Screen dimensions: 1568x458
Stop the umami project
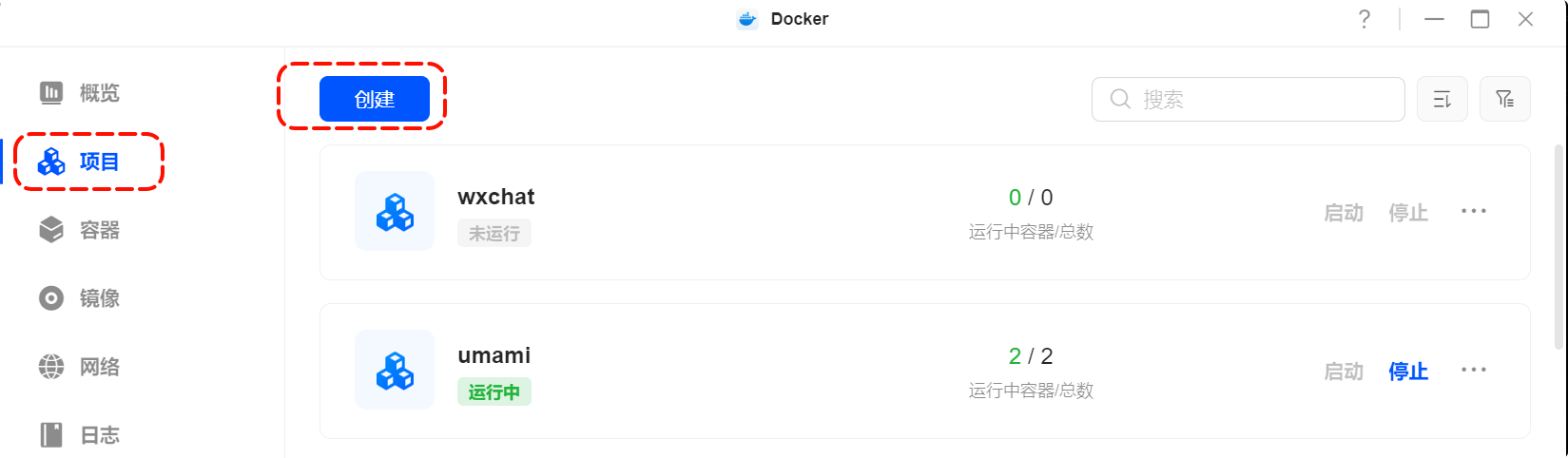pyautogui.click(x=1408, y=372)
